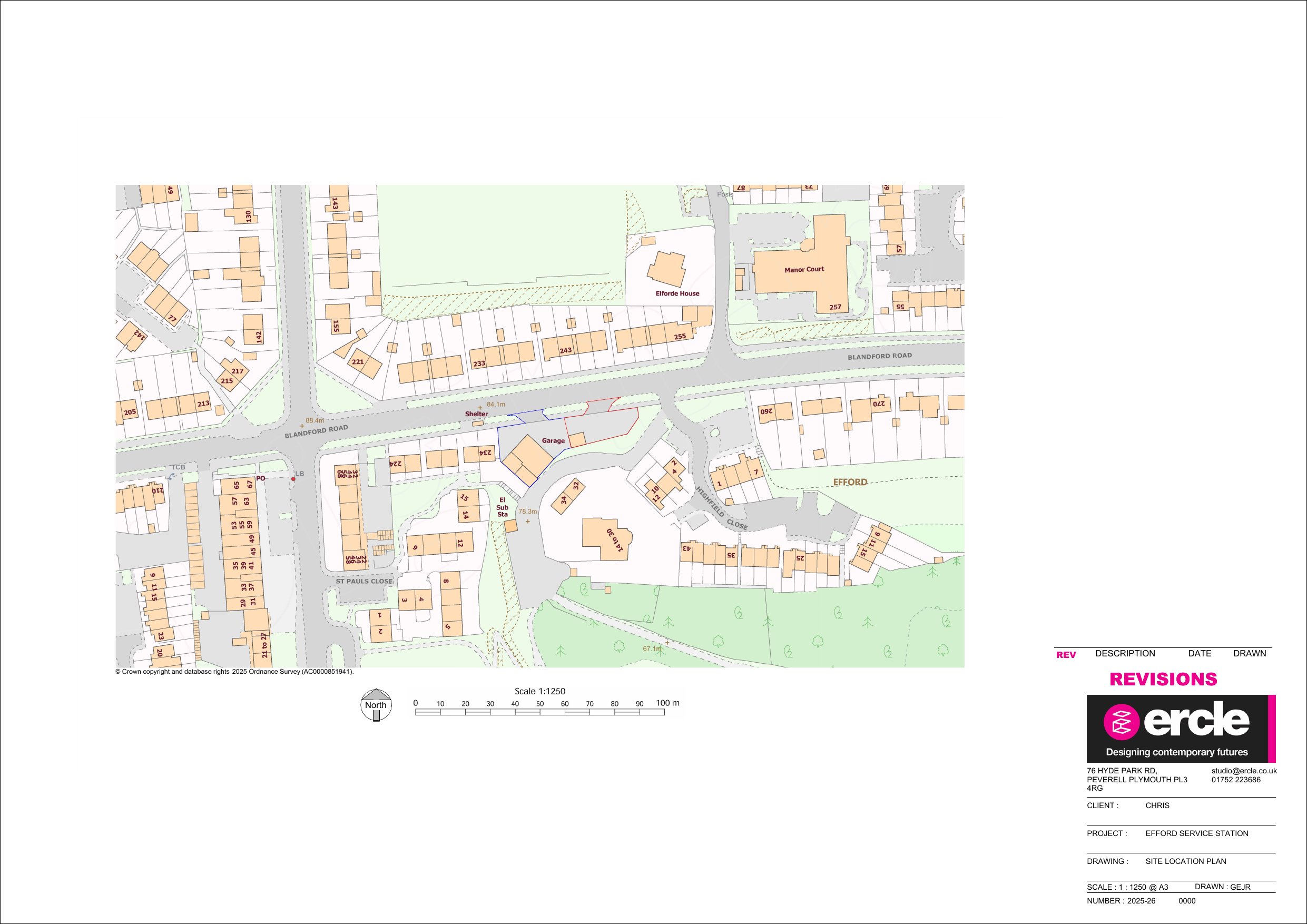
Task: Click the 01752 223686 phone number
Action: tap(1236, 780)
